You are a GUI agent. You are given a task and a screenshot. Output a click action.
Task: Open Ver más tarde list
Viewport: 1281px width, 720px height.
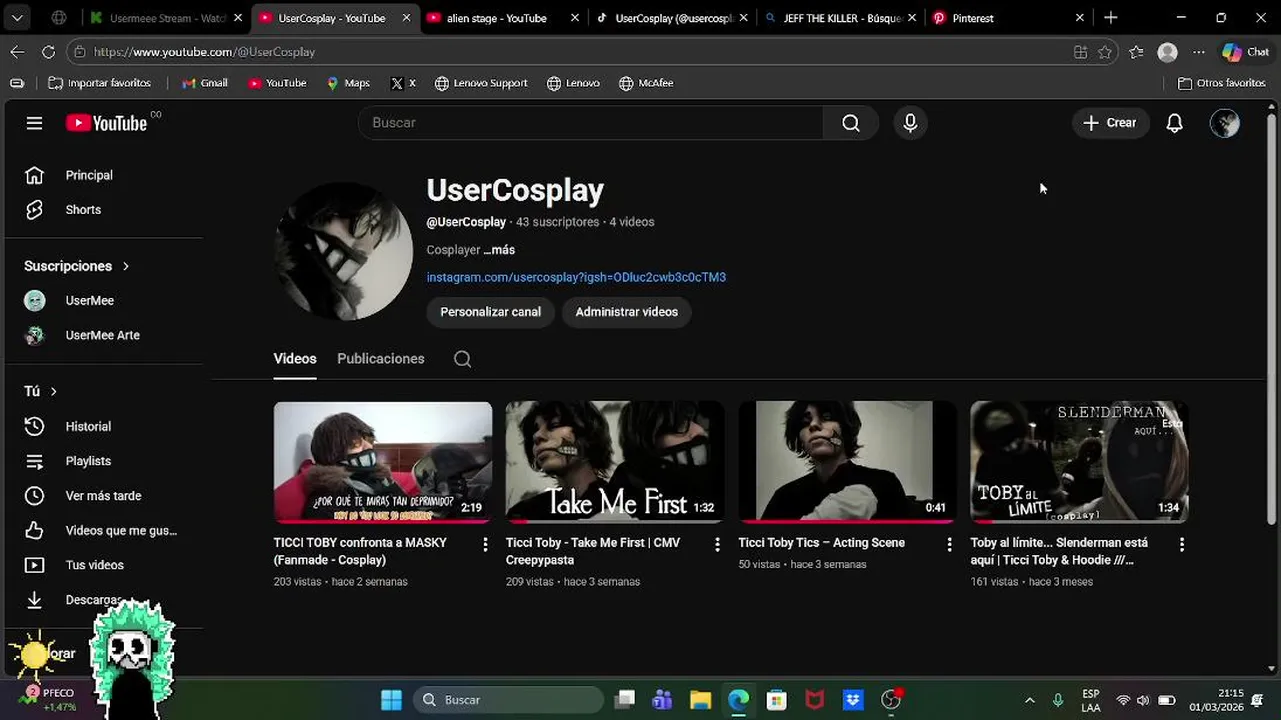[104, 496]
